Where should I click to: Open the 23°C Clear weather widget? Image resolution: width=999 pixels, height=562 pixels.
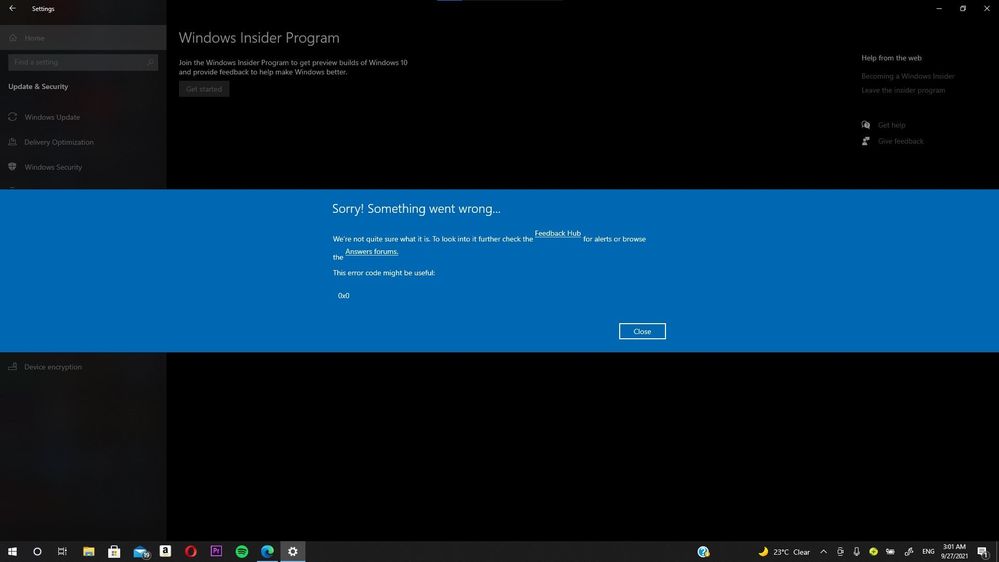click(x=784, y=552)
